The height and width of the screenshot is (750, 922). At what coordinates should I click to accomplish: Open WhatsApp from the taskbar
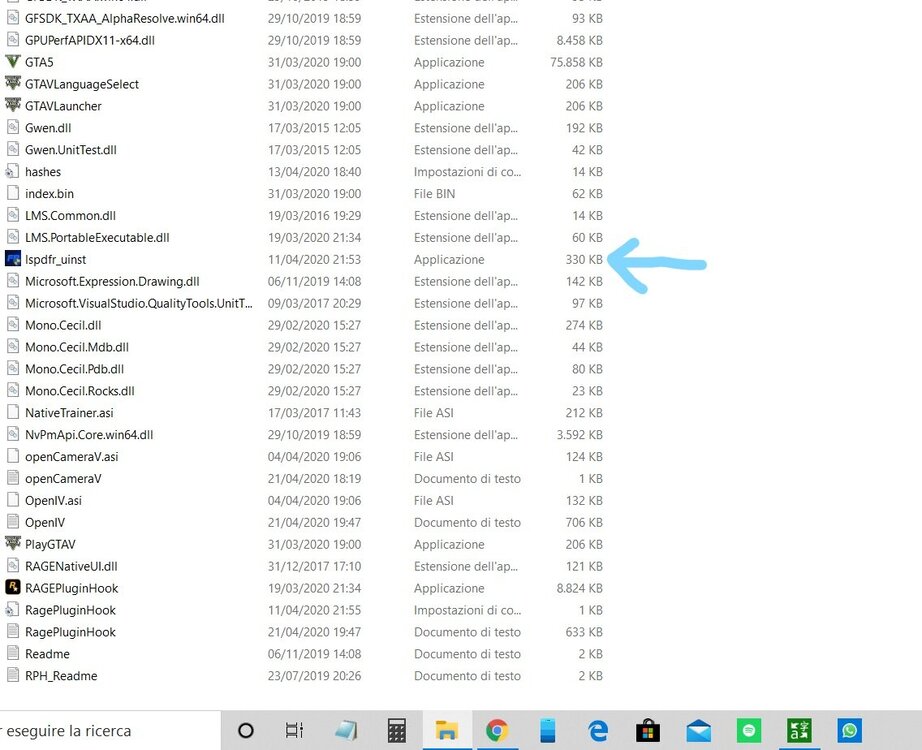point(850,730)
